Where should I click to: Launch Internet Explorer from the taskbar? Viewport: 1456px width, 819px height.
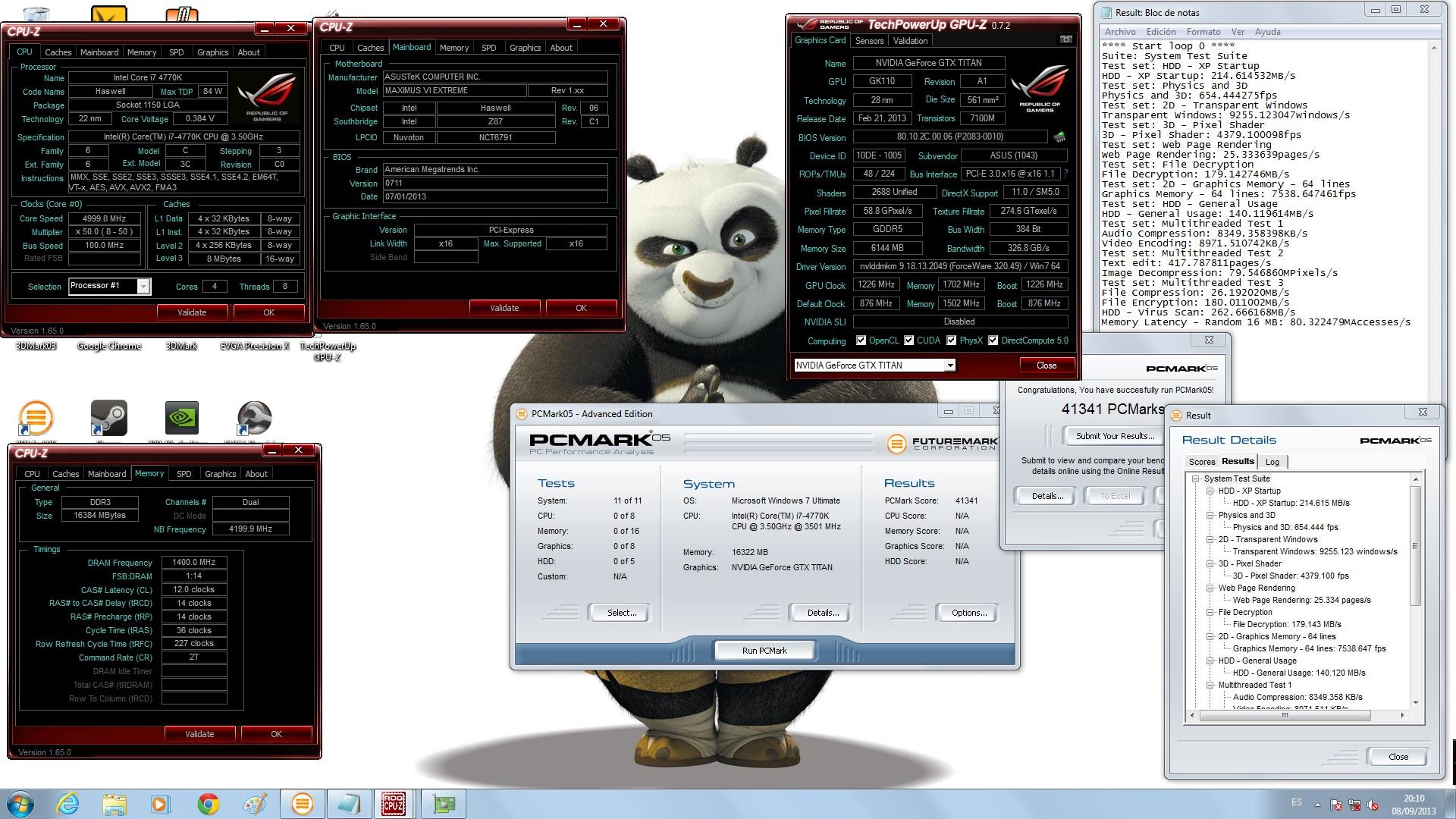point(67,804)
